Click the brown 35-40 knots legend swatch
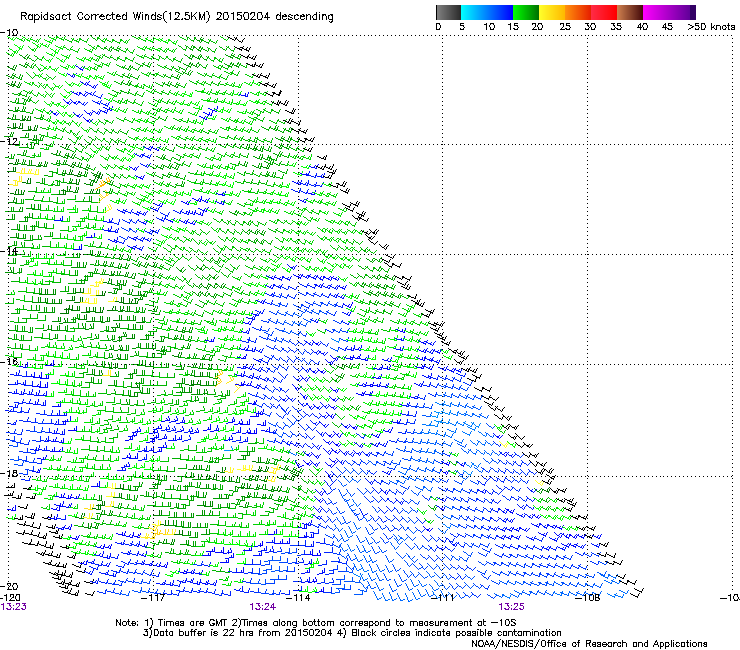 tap(630, 12)
